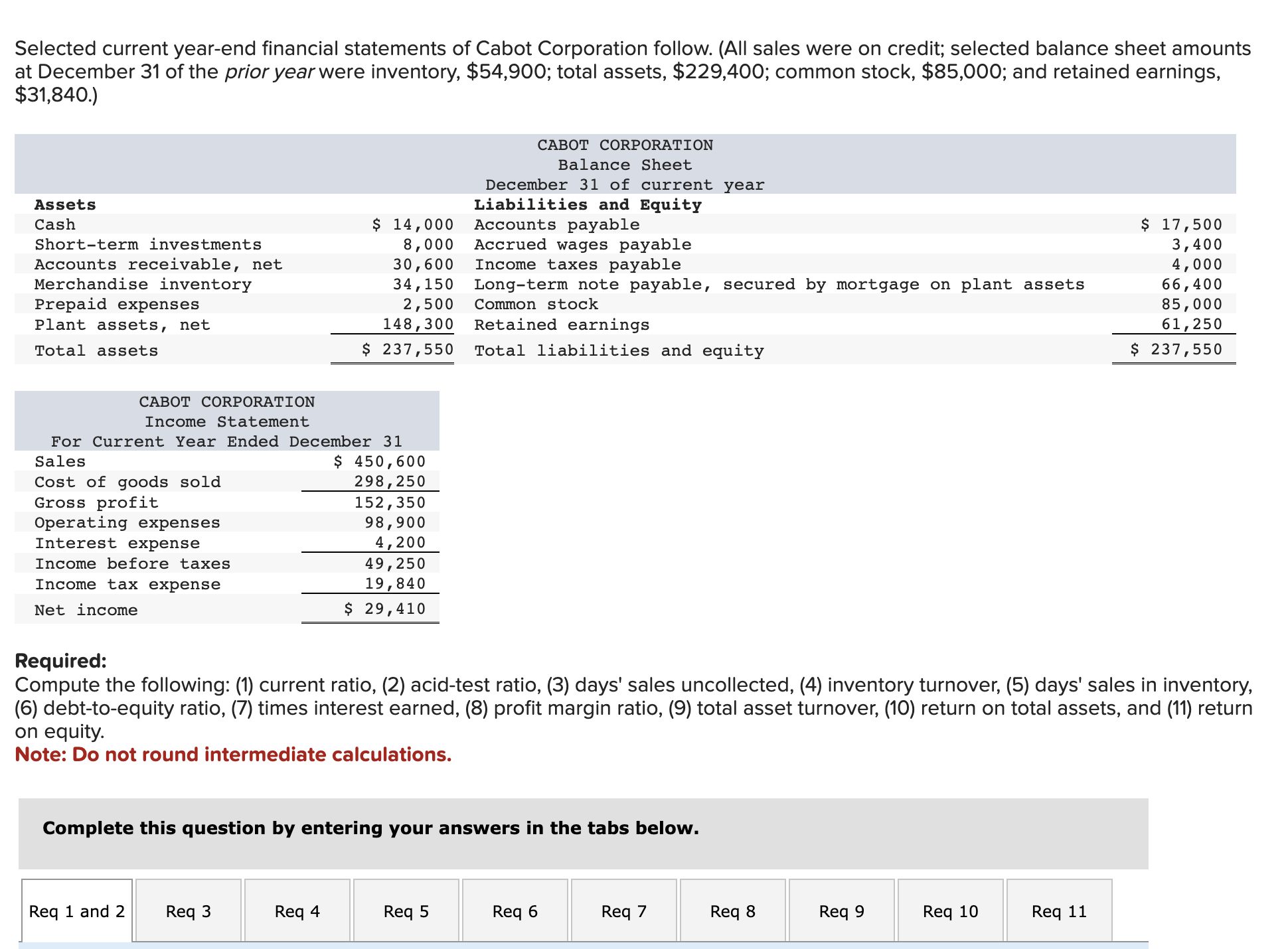Image resolution: width=1288 pixels, height=949 pixels.
Task: Click the Sales figure $450,600
Action: pyautogui.click(x=380, y=461)
